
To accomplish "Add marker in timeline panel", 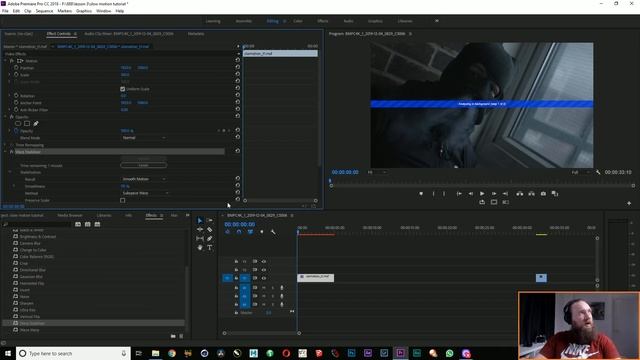I will click(262, 232).
